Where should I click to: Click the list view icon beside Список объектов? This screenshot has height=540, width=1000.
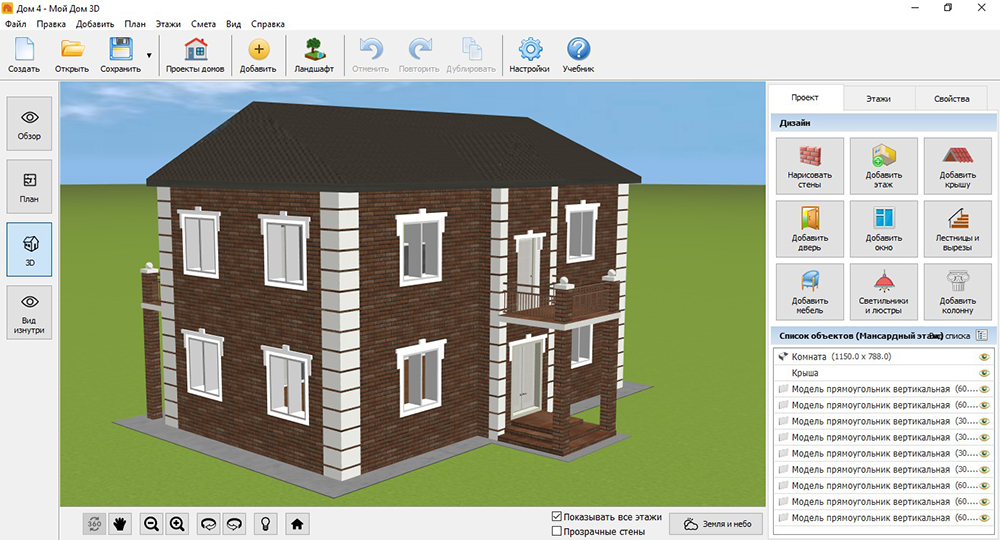point(982,335)
